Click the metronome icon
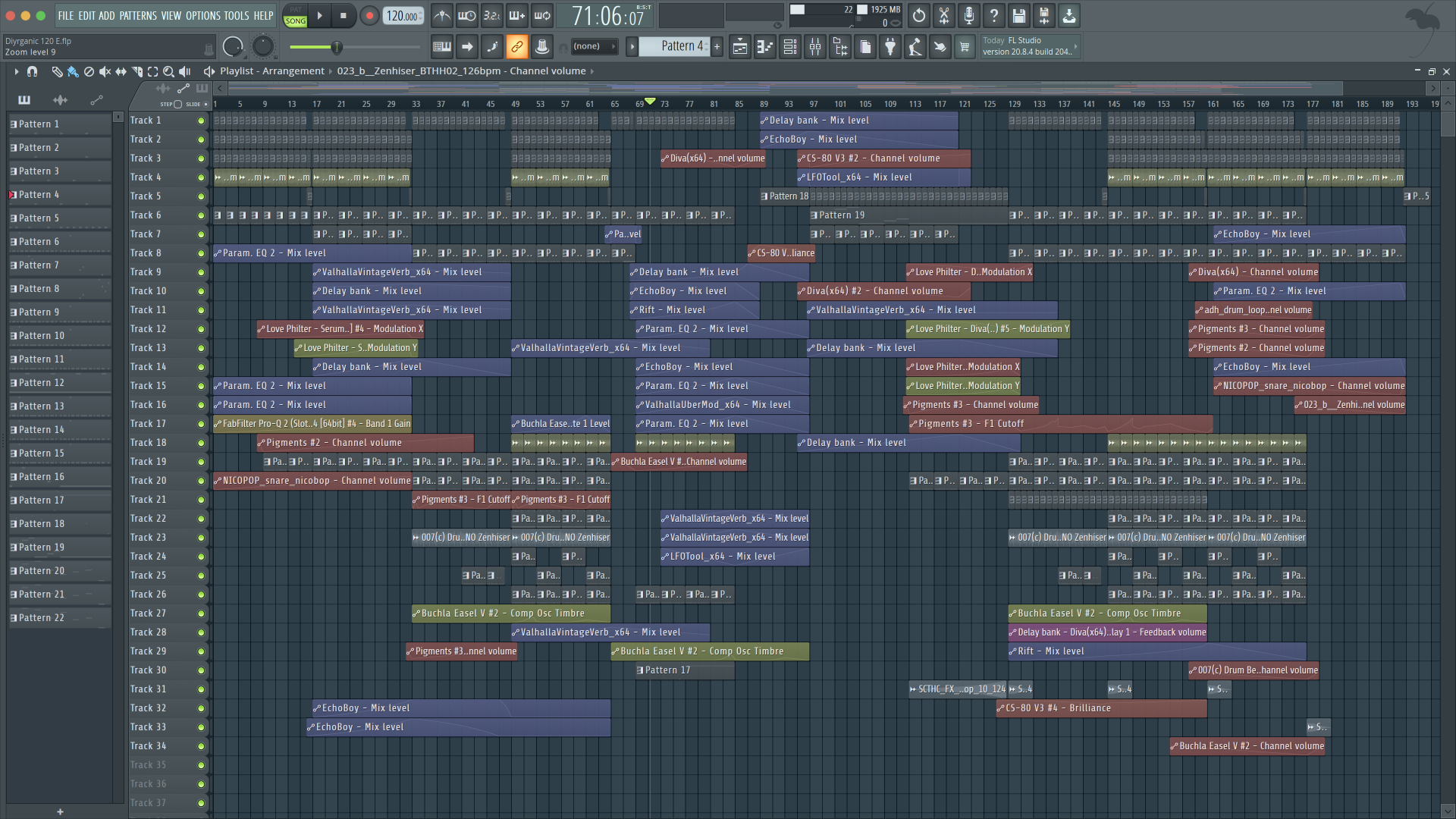 (x=442, y=15)
